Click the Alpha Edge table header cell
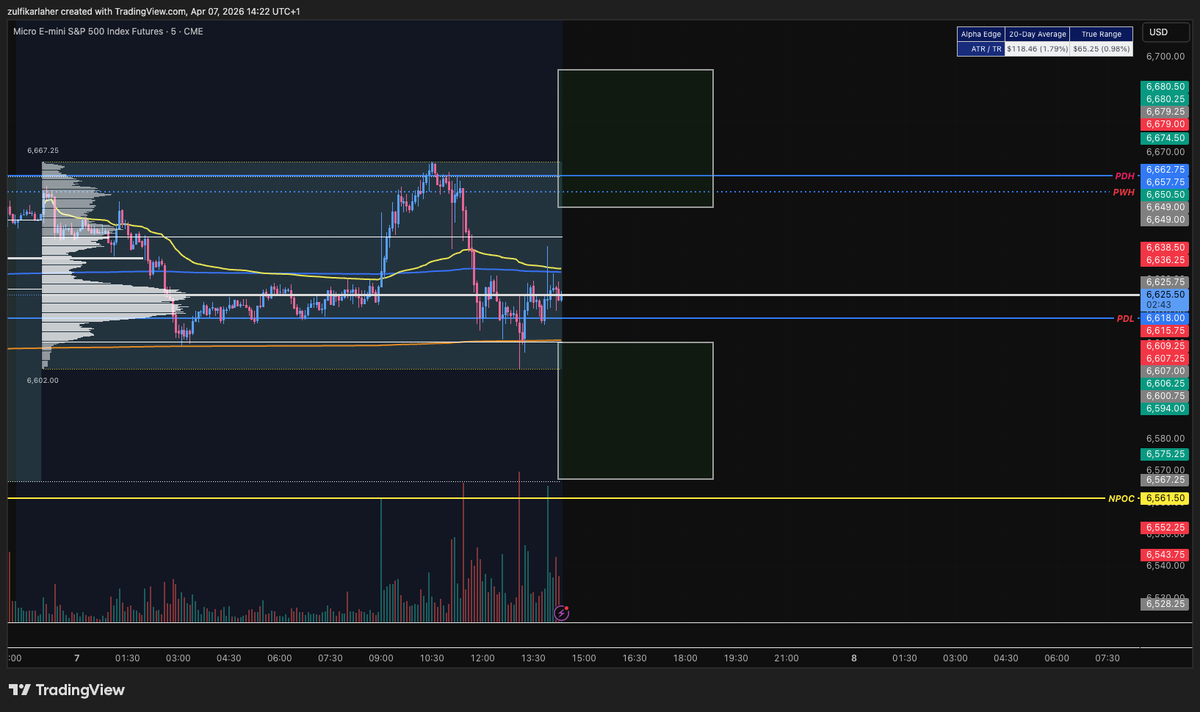Screen dimensions: 1200x712 (980, 34)
